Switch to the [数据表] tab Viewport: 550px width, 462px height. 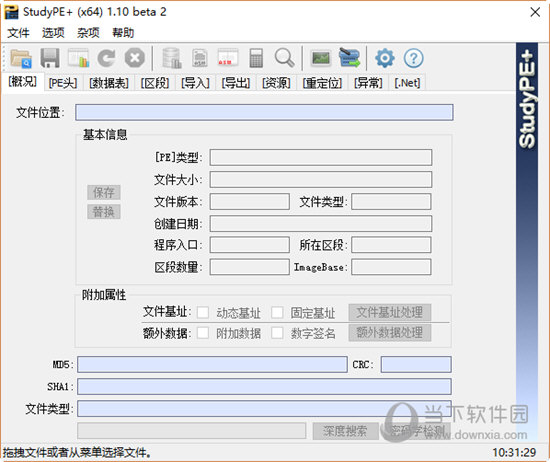tap(109, 83)
